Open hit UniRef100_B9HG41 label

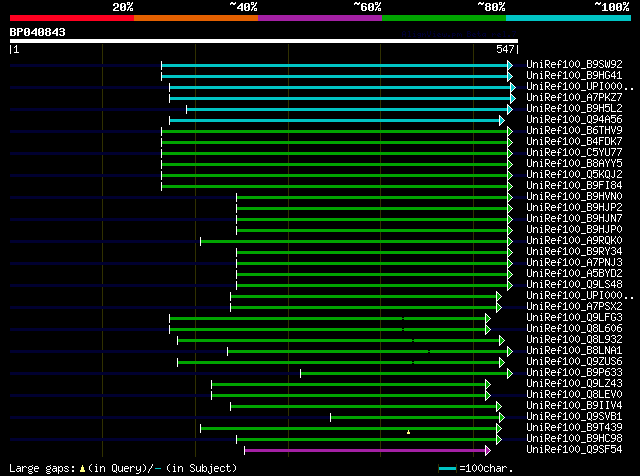[x=574, y=76]
